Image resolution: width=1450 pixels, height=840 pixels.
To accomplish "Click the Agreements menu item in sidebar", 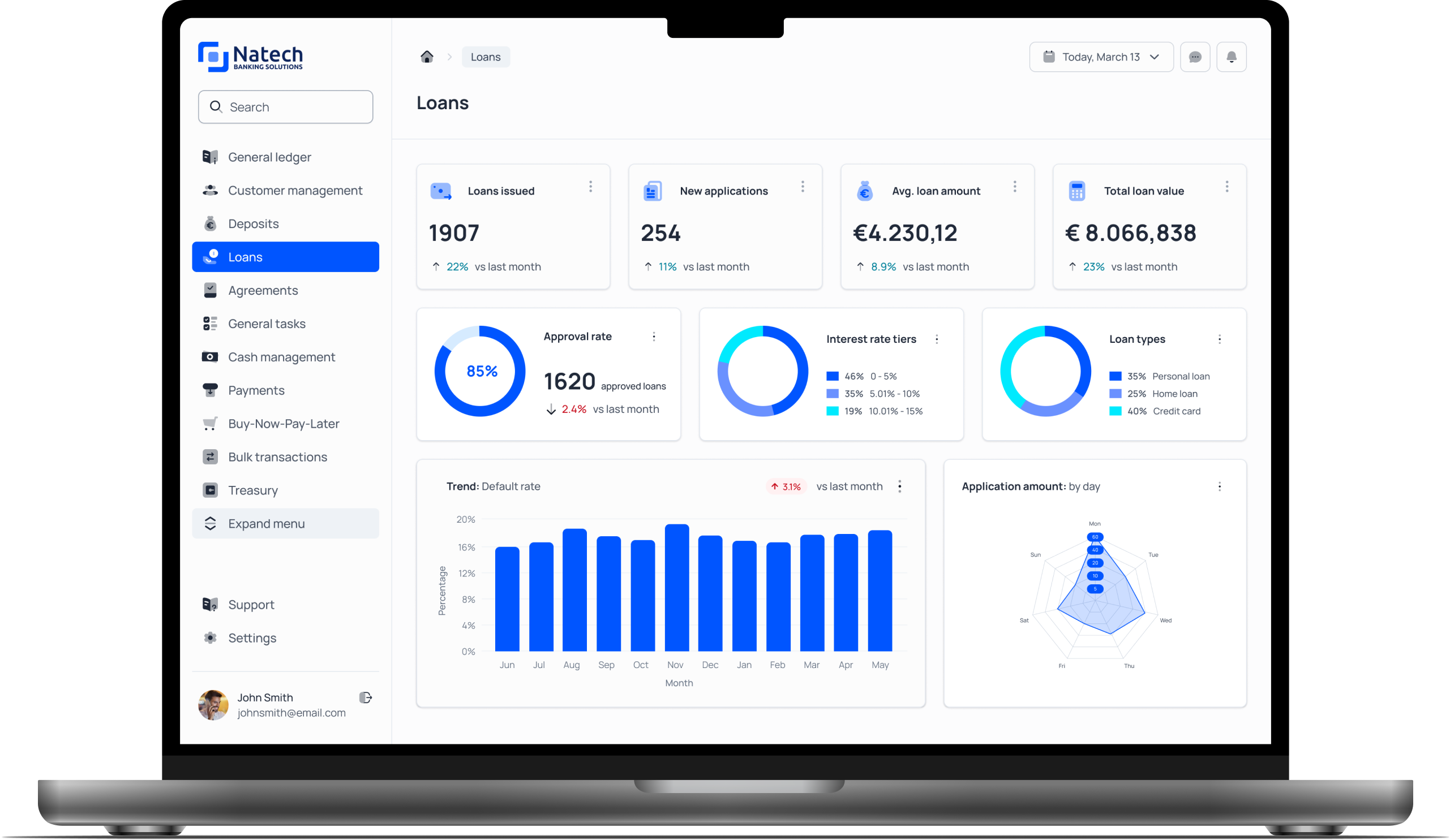I will [263, 290].
